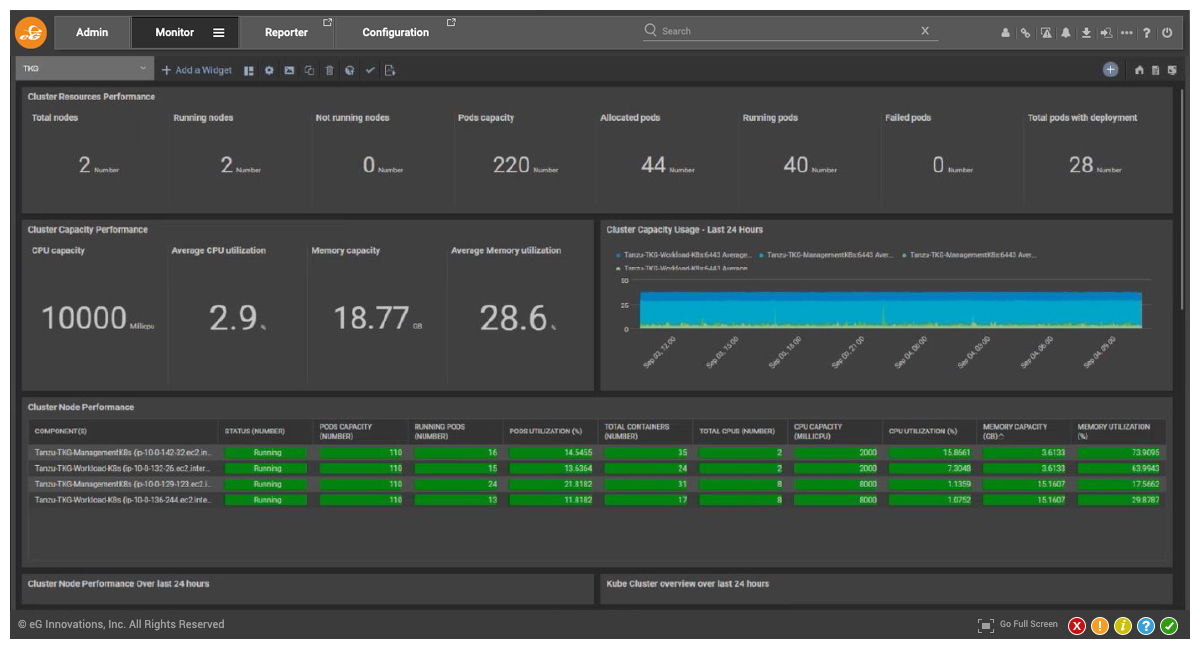Click the power logout icon
Image resolution: width=1200 pixels, height=649 pixels.
point(1167,33)
